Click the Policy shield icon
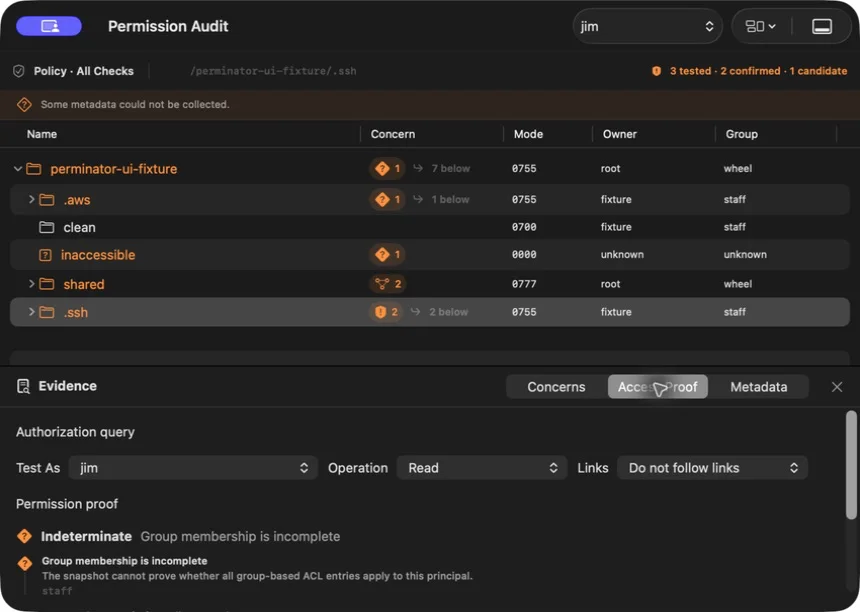The image size is (860, 612). click(x=19, y=71)
